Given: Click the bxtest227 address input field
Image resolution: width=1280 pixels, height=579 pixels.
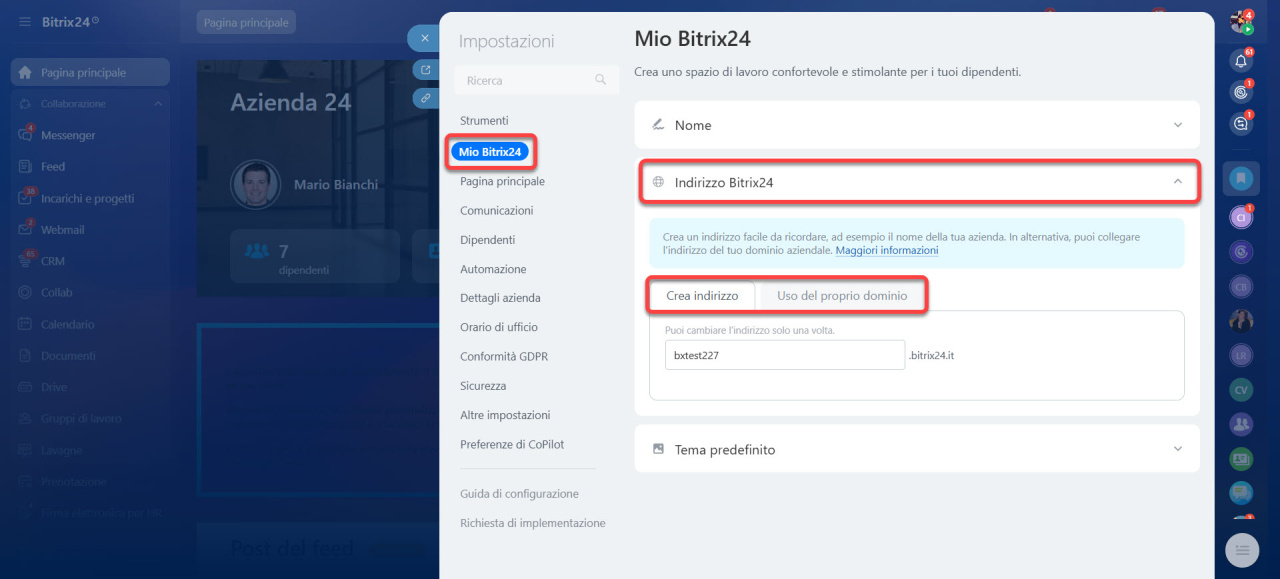Looking at the screenshot, I should (784, 355).
